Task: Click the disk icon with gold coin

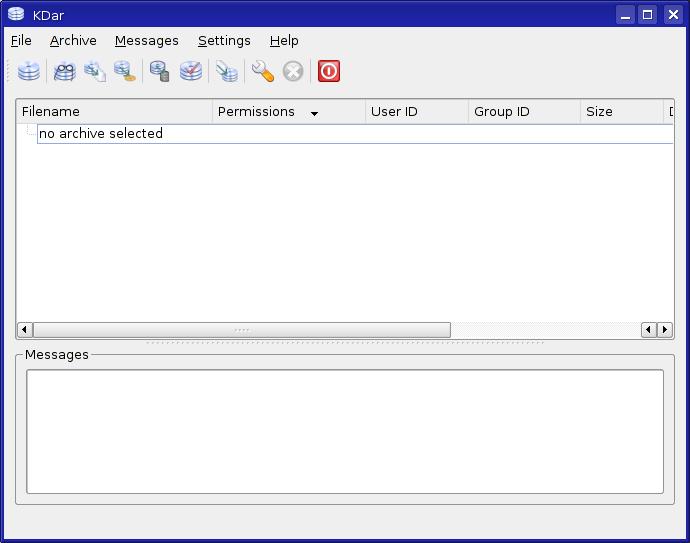Action: pyautogui.click(x=125, y=71)
